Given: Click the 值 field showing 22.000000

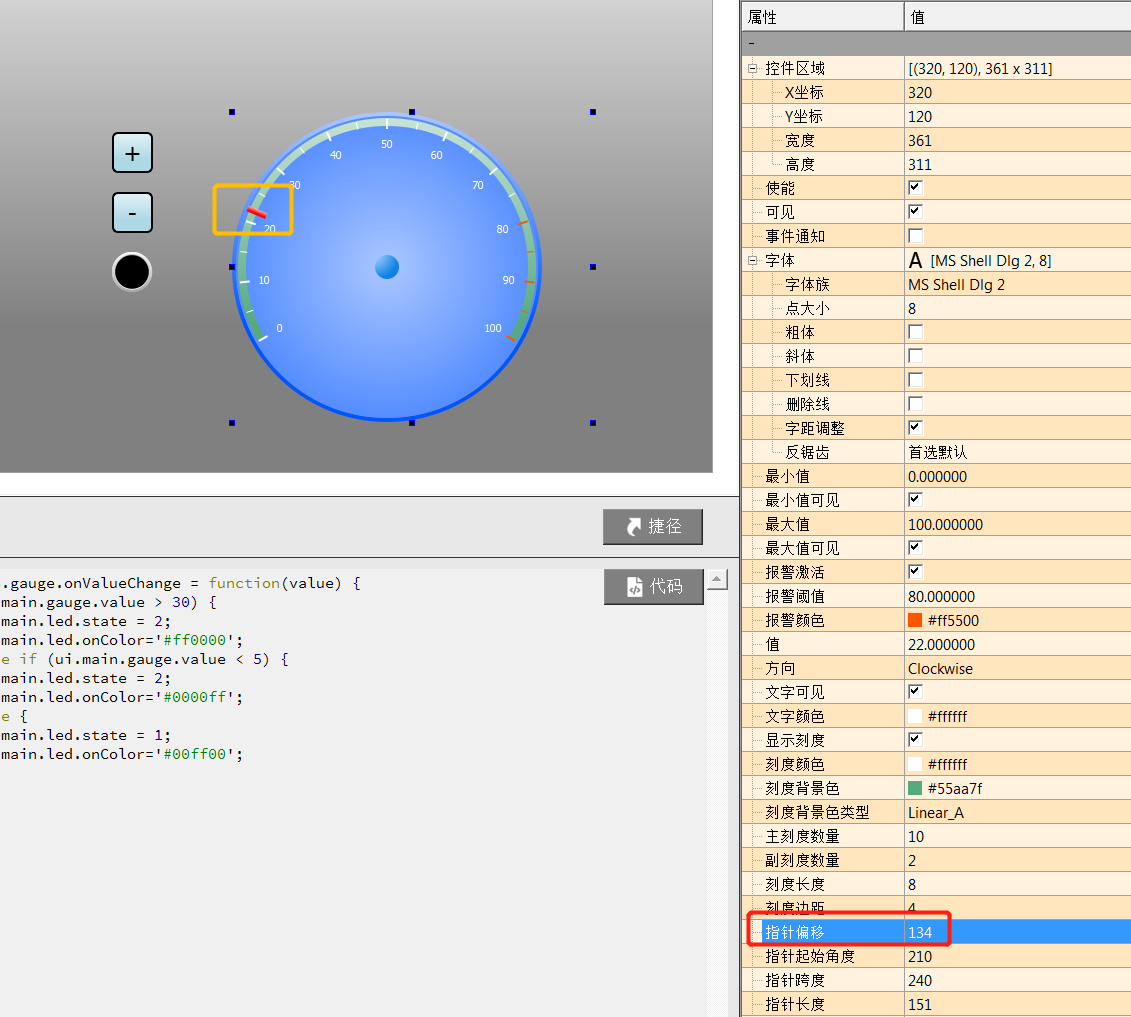Looking at the screenshot, I should click(x=1017, y=644).
